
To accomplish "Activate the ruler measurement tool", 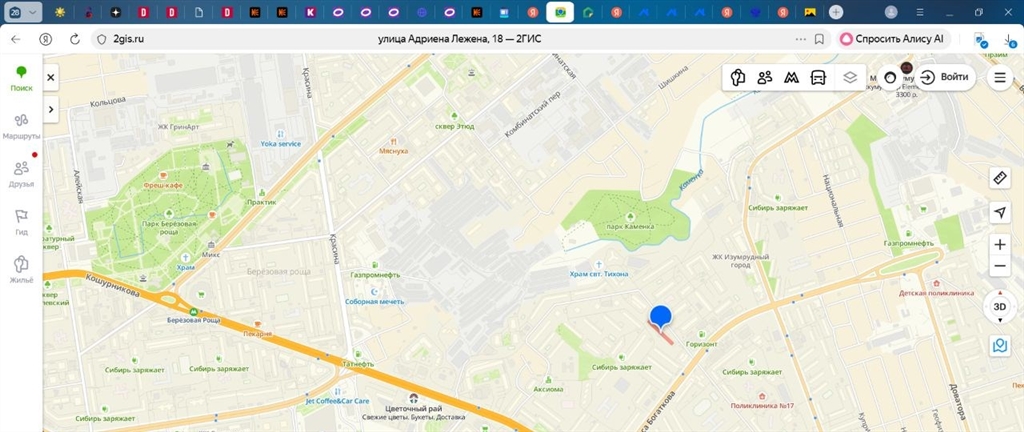I will 999,178.
